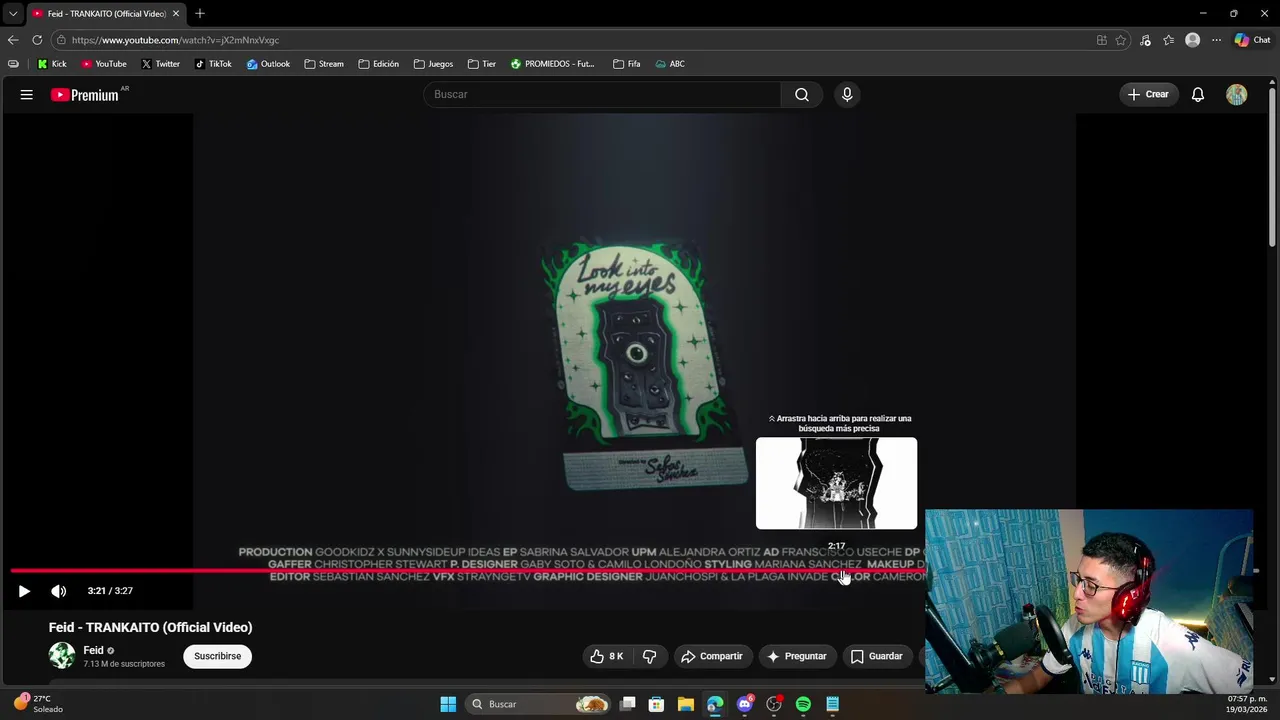This screenshot has width=1280, height=720.
Task: Open the YouTube account avatar menu
Action: pyautogui.click(x=1237, y=94)
